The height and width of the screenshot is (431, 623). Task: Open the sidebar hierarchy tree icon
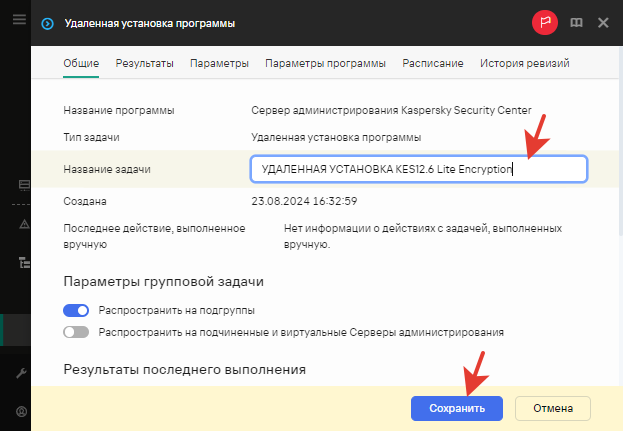coord(24,262)
